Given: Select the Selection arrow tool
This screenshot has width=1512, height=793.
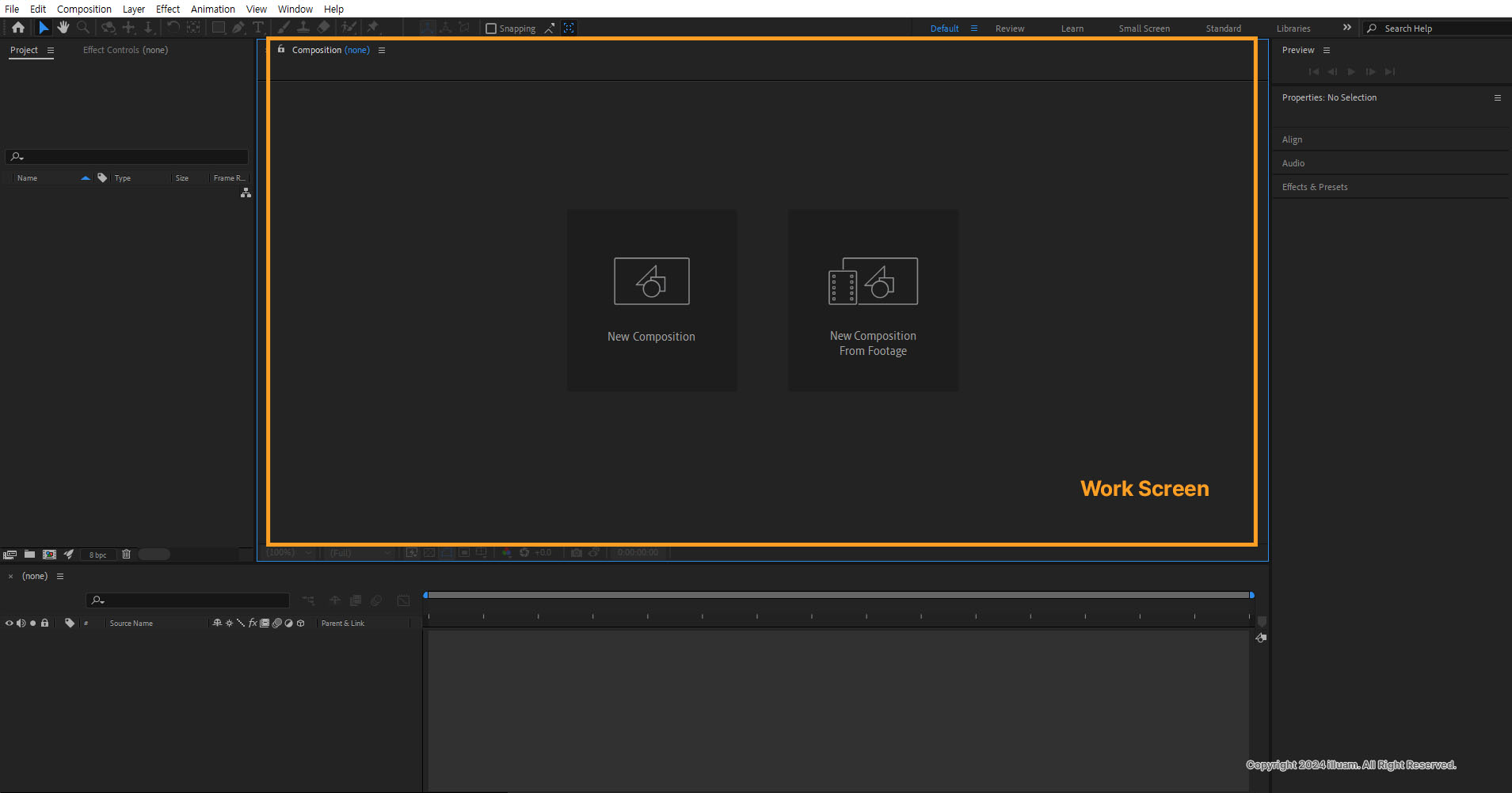Looking at the screenshot, I should coord(44,28).
